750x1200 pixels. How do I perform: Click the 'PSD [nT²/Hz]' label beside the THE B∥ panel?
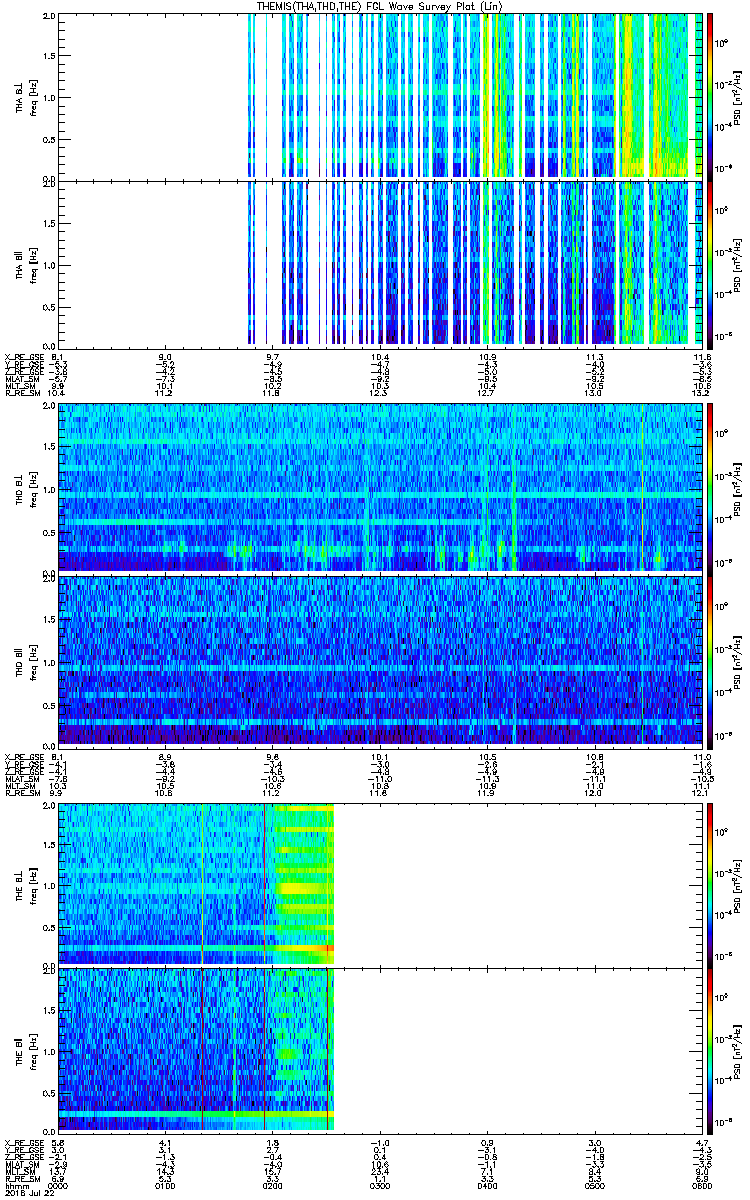tap(737, 1050)
